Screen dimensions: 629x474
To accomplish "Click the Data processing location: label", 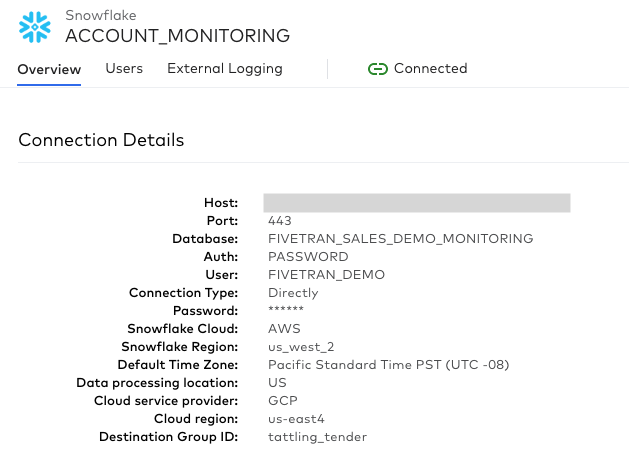I will [157, 383].
